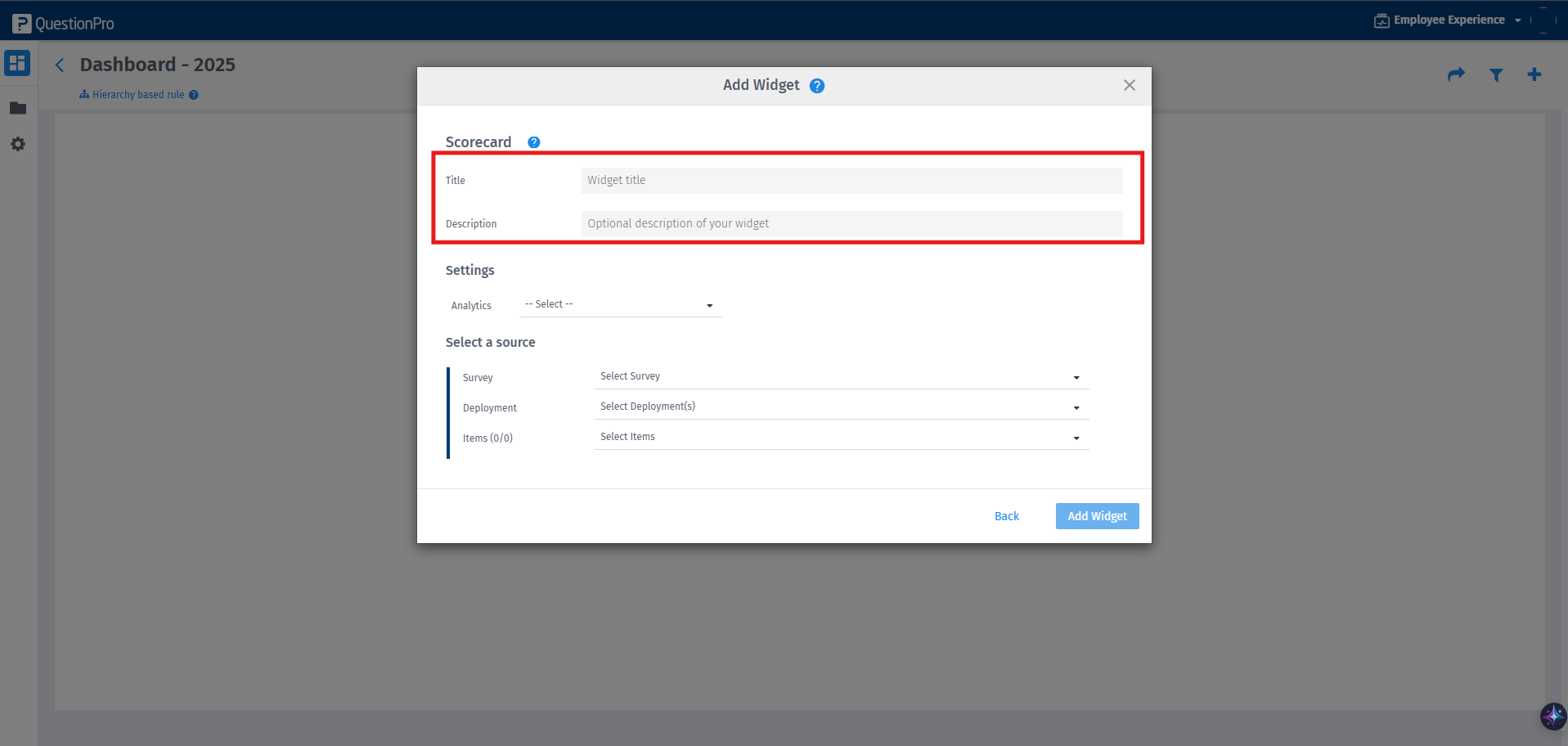Click the share dashboard arrow icon

1456,74
